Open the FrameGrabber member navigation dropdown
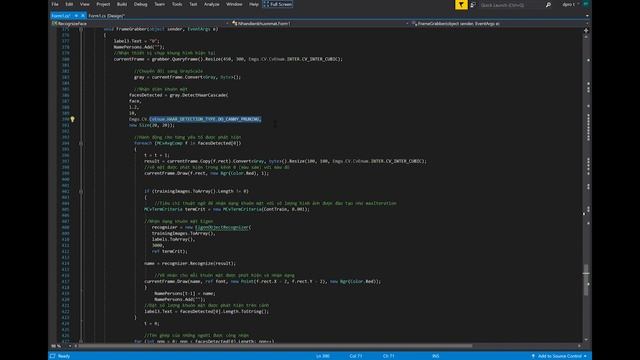This screenshot has width=640, height=360. [x=500, y=24]
